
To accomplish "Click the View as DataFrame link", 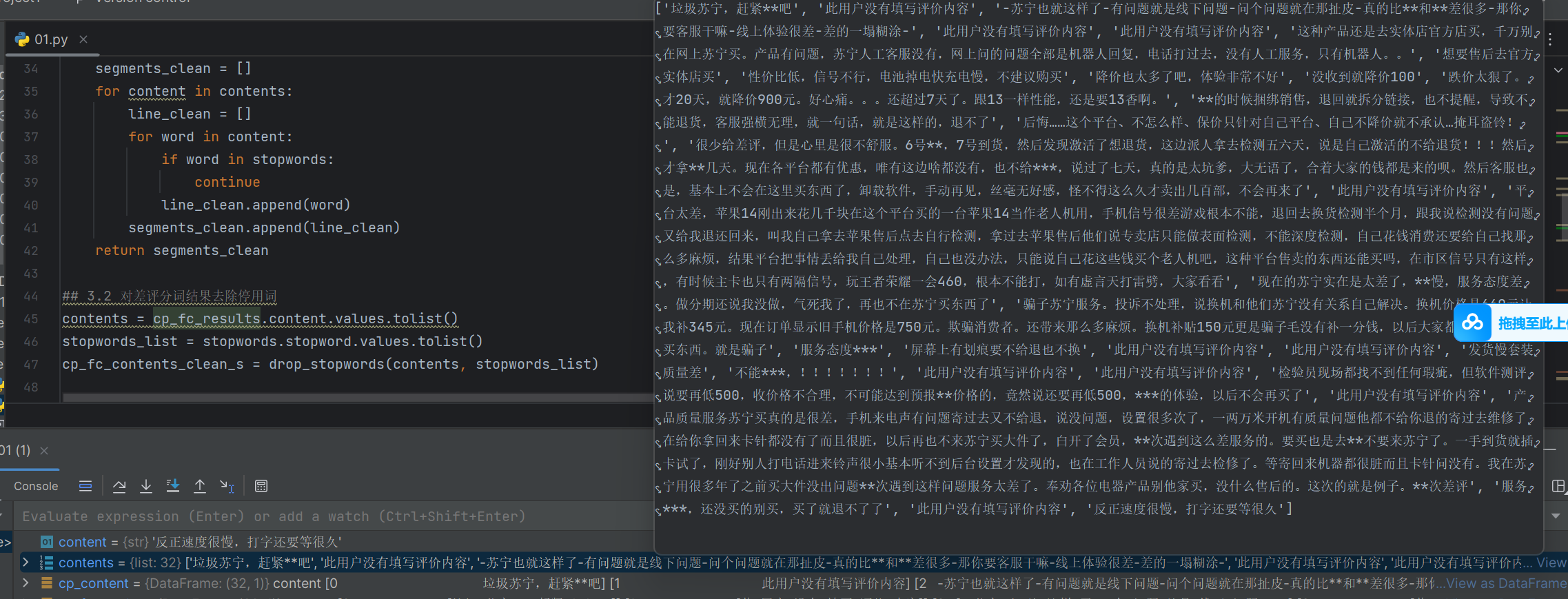I will 1506,583.
